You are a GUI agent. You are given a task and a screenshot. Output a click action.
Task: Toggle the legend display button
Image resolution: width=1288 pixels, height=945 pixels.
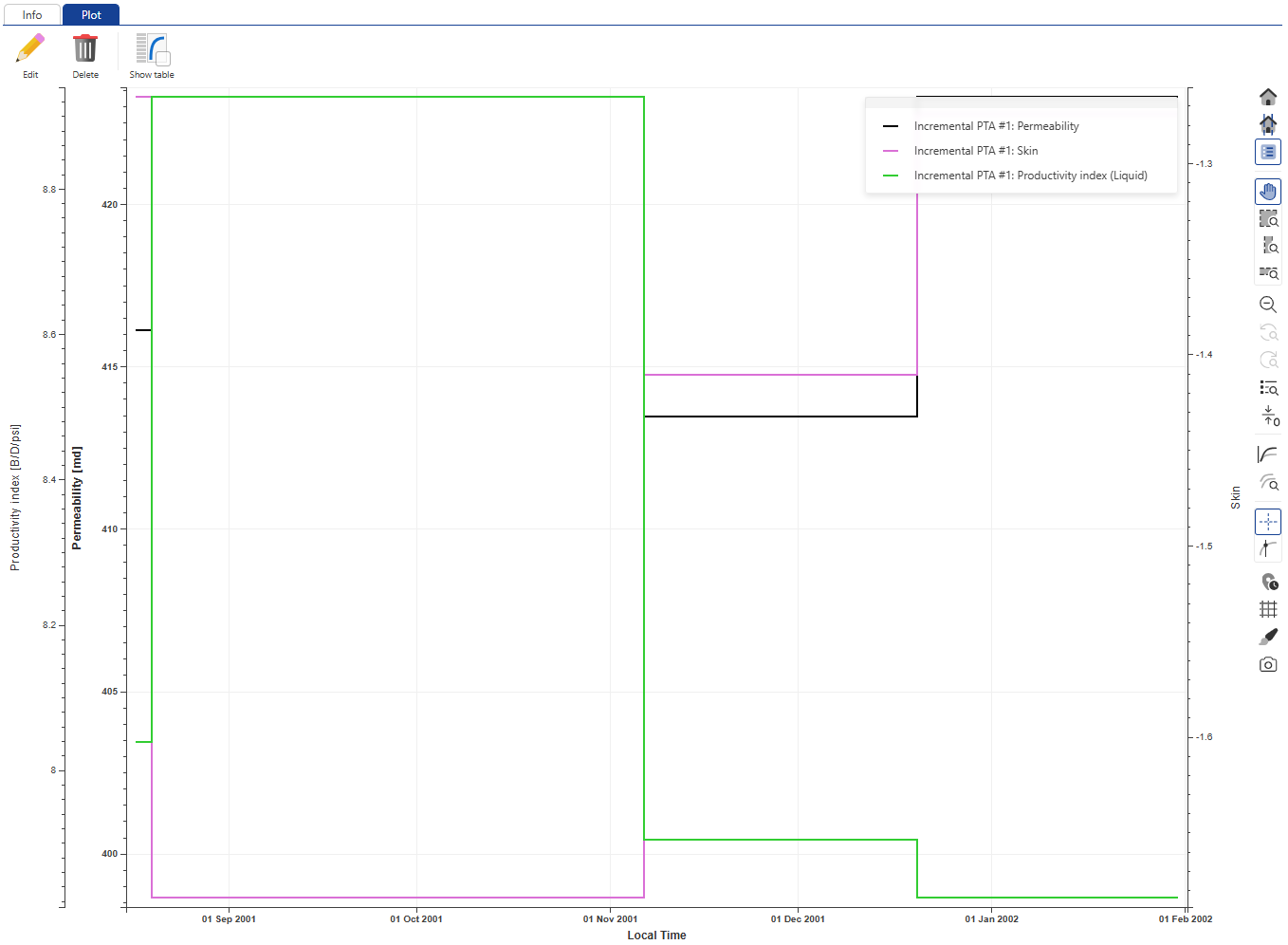point(1268,152)
